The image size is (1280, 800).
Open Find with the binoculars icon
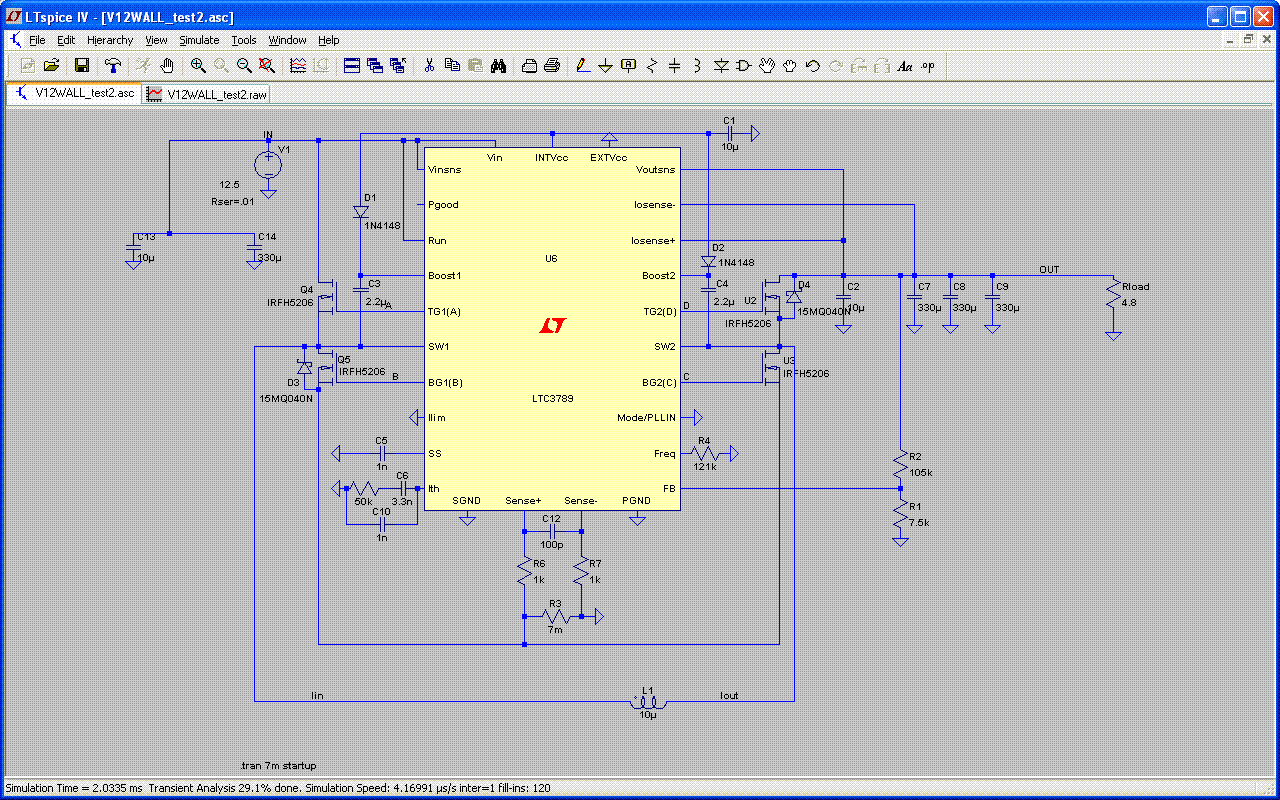[498, 66]
